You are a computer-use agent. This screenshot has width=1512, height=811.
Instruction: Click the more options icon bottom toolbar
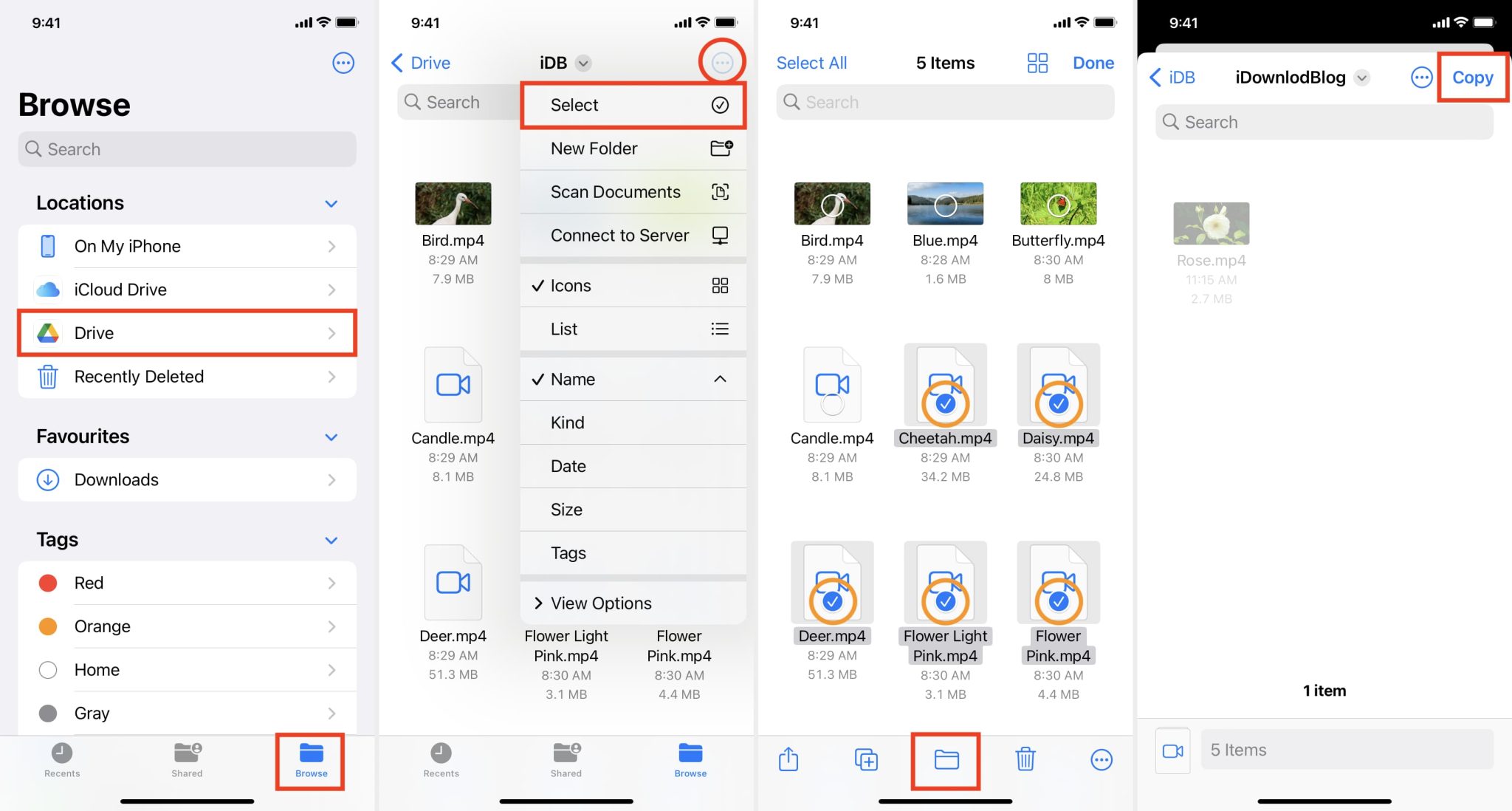coord(1100,757)
